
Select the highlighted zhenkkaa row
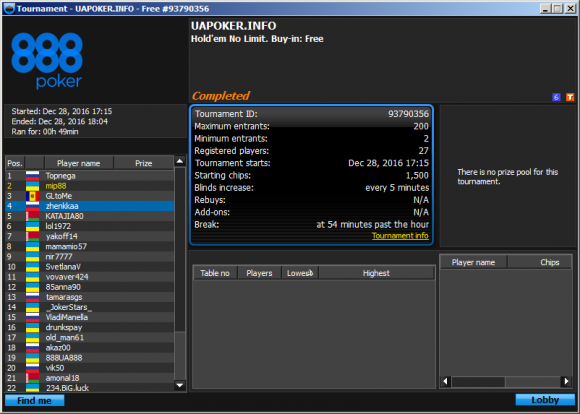point(90,206)
